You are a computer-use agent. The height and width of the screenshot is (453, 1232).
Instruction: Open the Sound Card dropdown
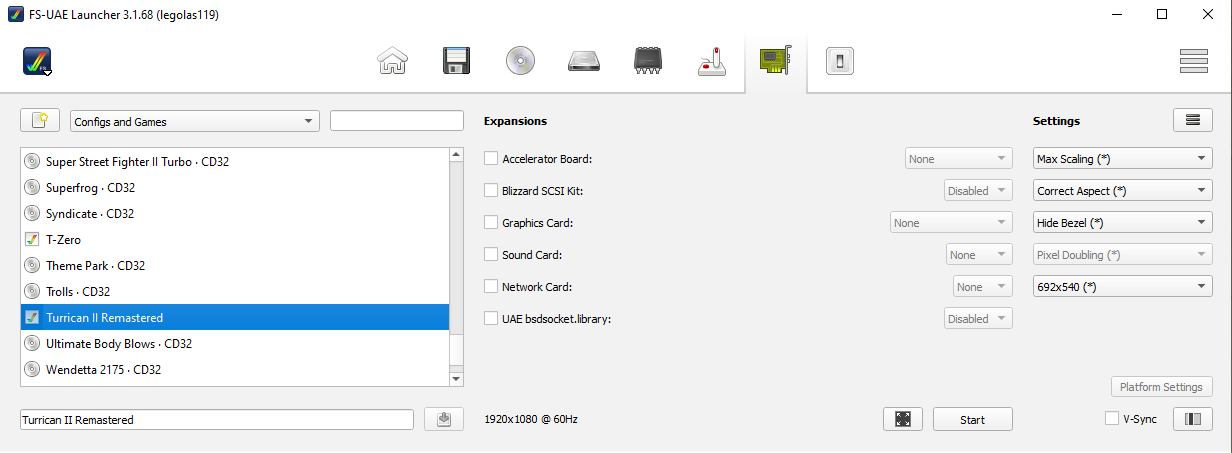(x=979, y=254)
